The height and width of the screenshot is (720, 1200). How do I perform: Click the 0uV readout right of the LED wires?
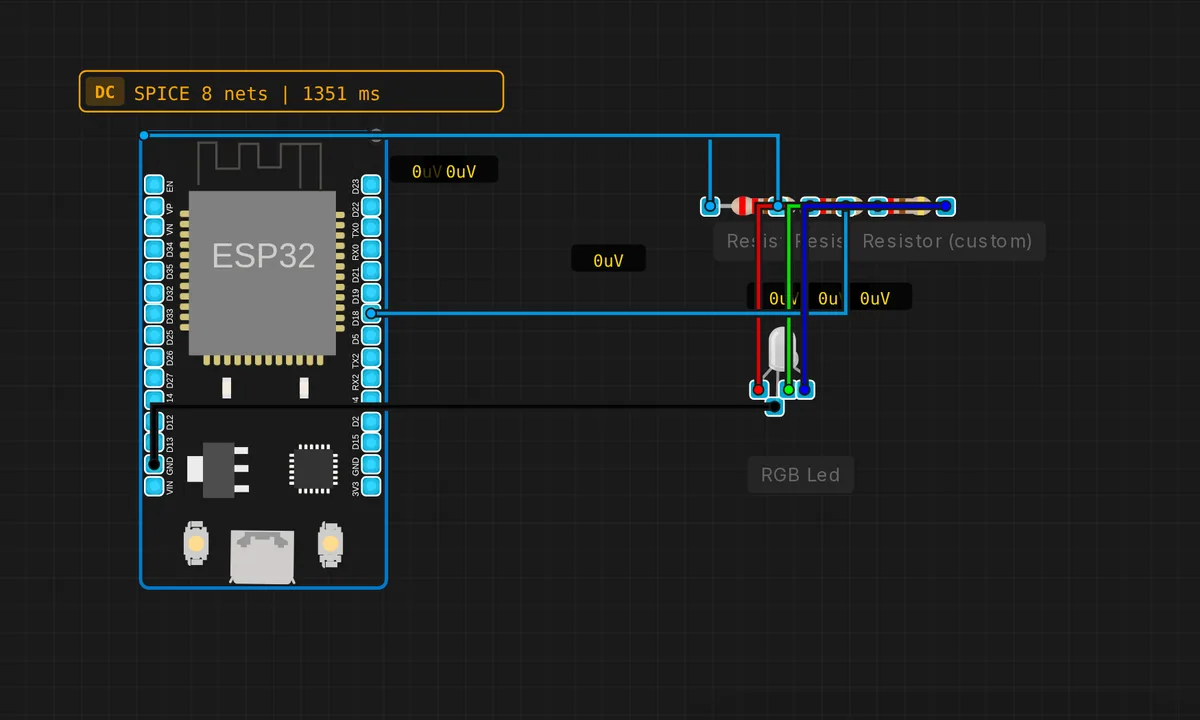[875, 298]
